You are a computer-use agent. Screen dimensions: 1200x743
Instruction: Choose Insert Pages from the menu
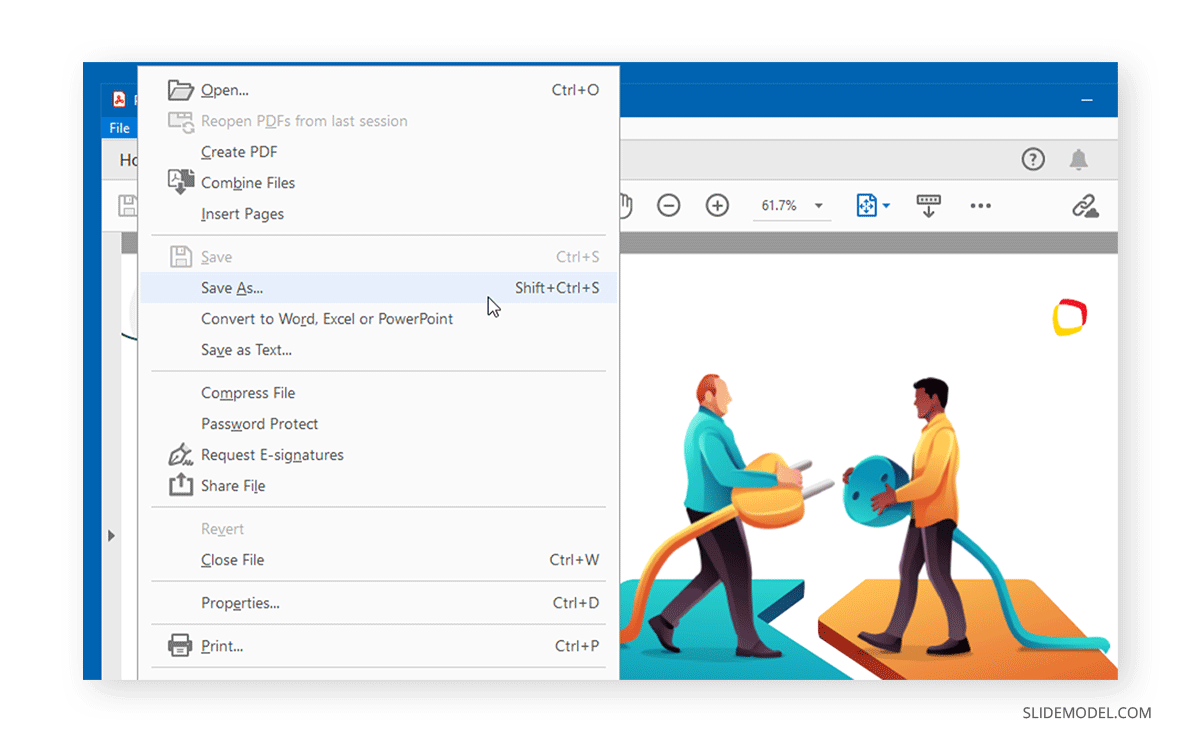click(378, 214)
